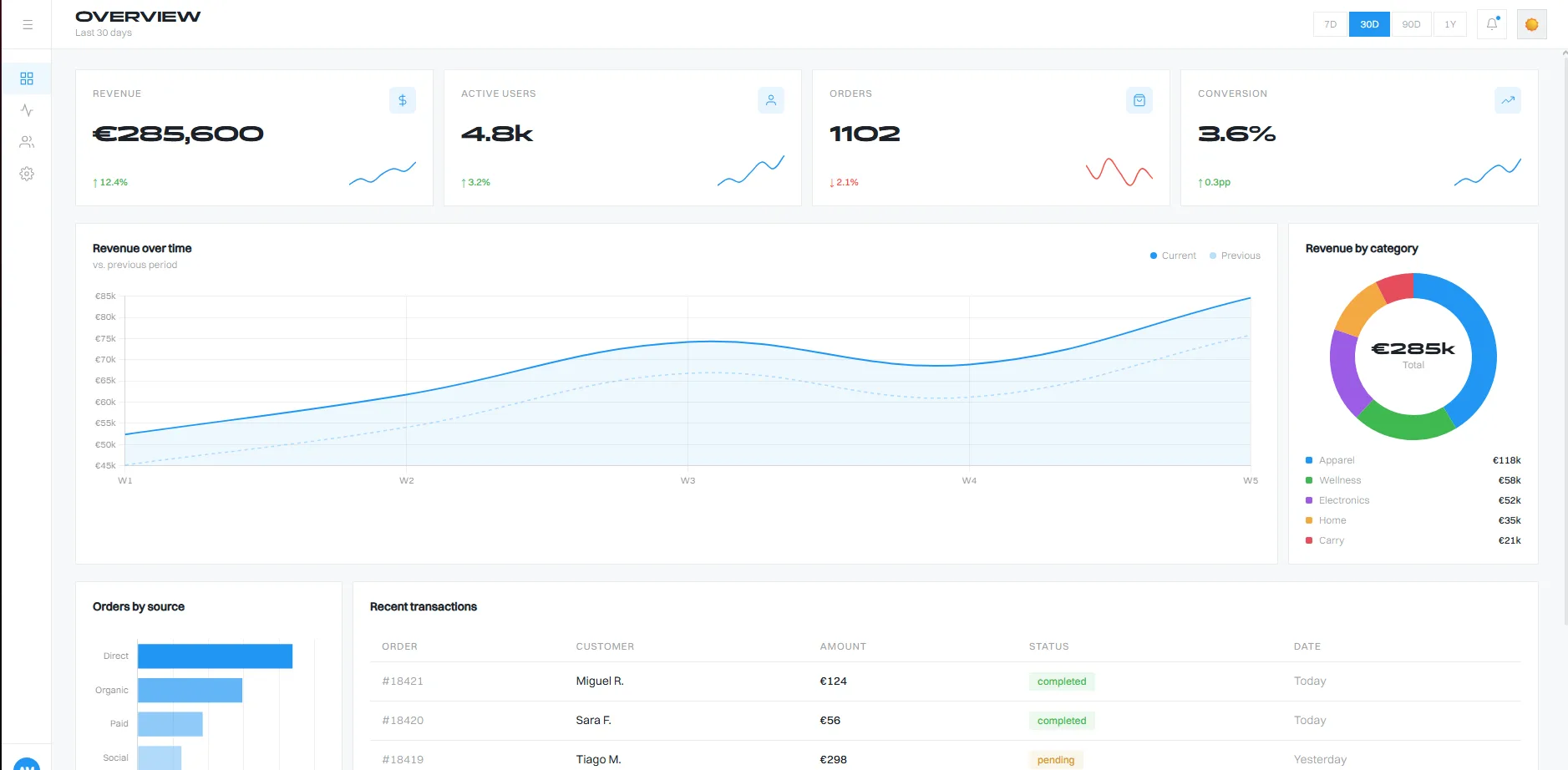Open the settings gear sidebar icon
1568x770 pixels.
(27, 174)
